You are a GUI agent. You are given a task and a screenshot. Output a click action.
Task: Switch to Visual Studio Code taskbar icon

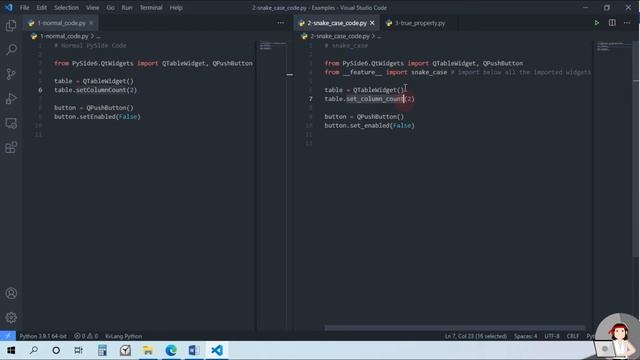(x=217, y=350)
